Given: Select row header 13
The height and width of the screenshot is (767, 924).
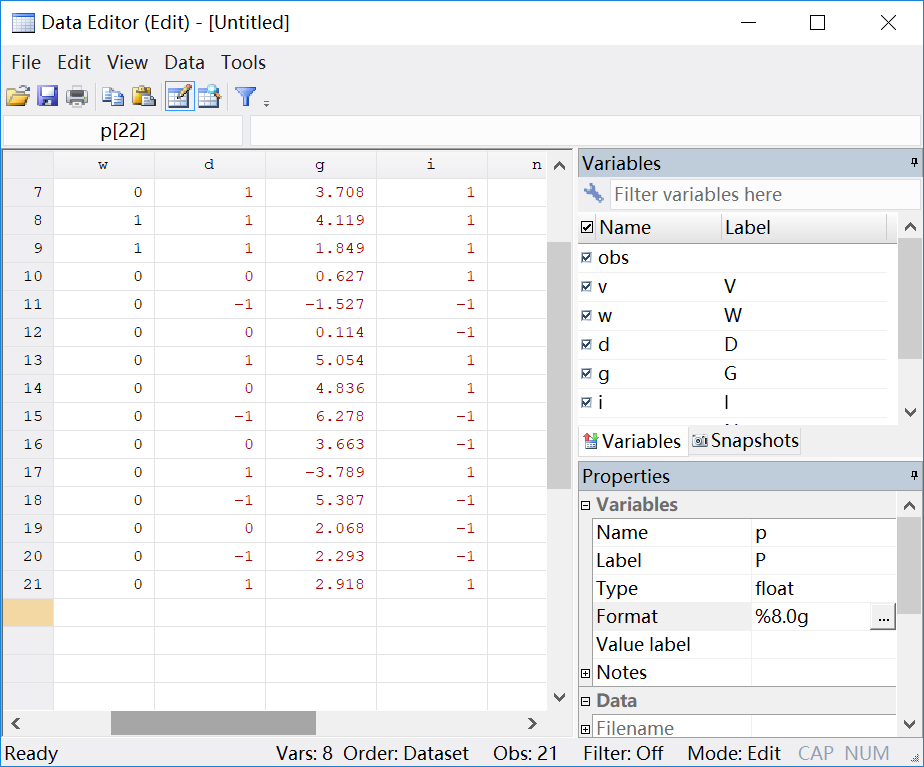Looking at the screenshot, I should pos(28,360).
